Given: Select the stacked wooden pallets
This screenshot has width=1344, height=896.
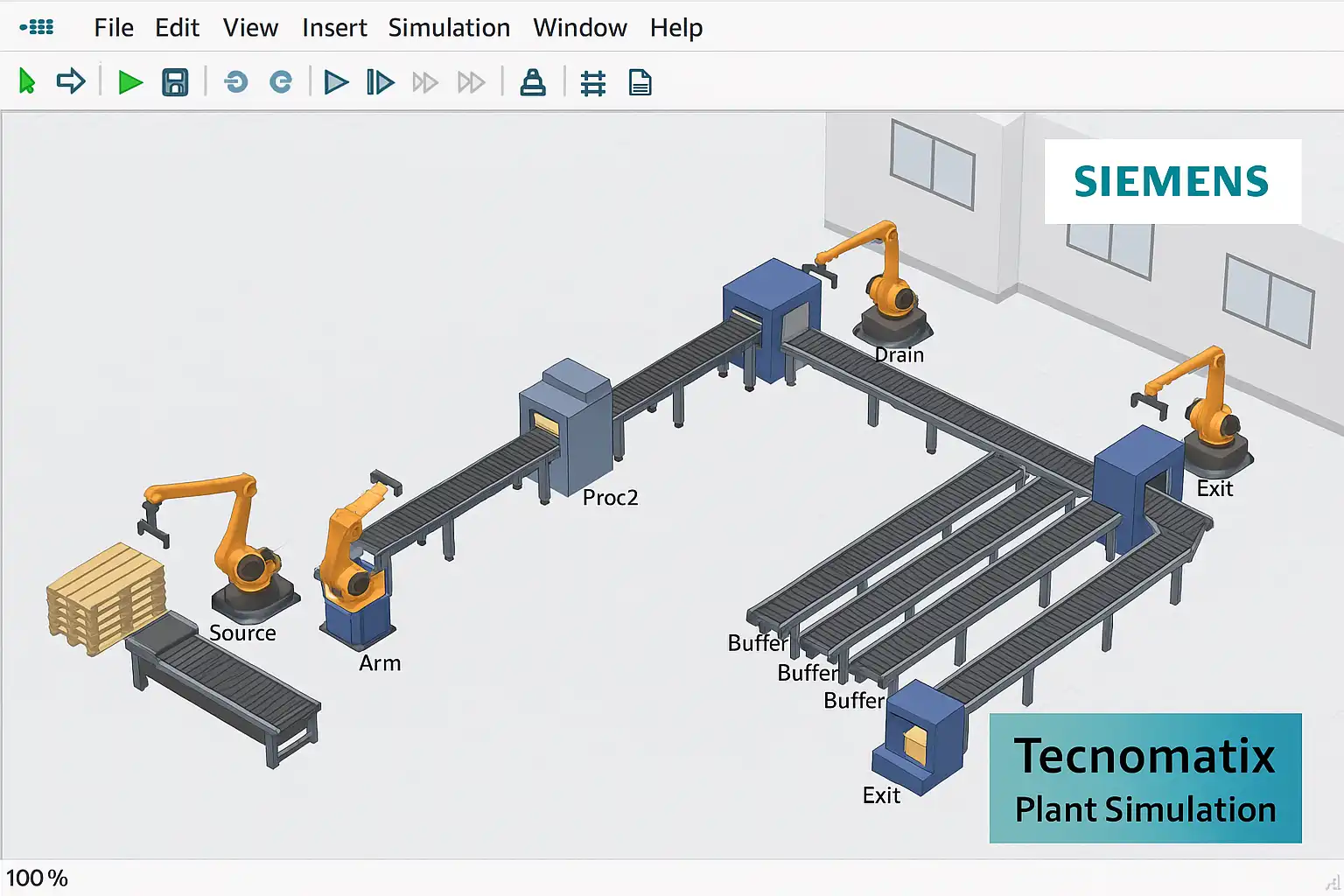Looking at the screenshot, I should click(106, 598).
